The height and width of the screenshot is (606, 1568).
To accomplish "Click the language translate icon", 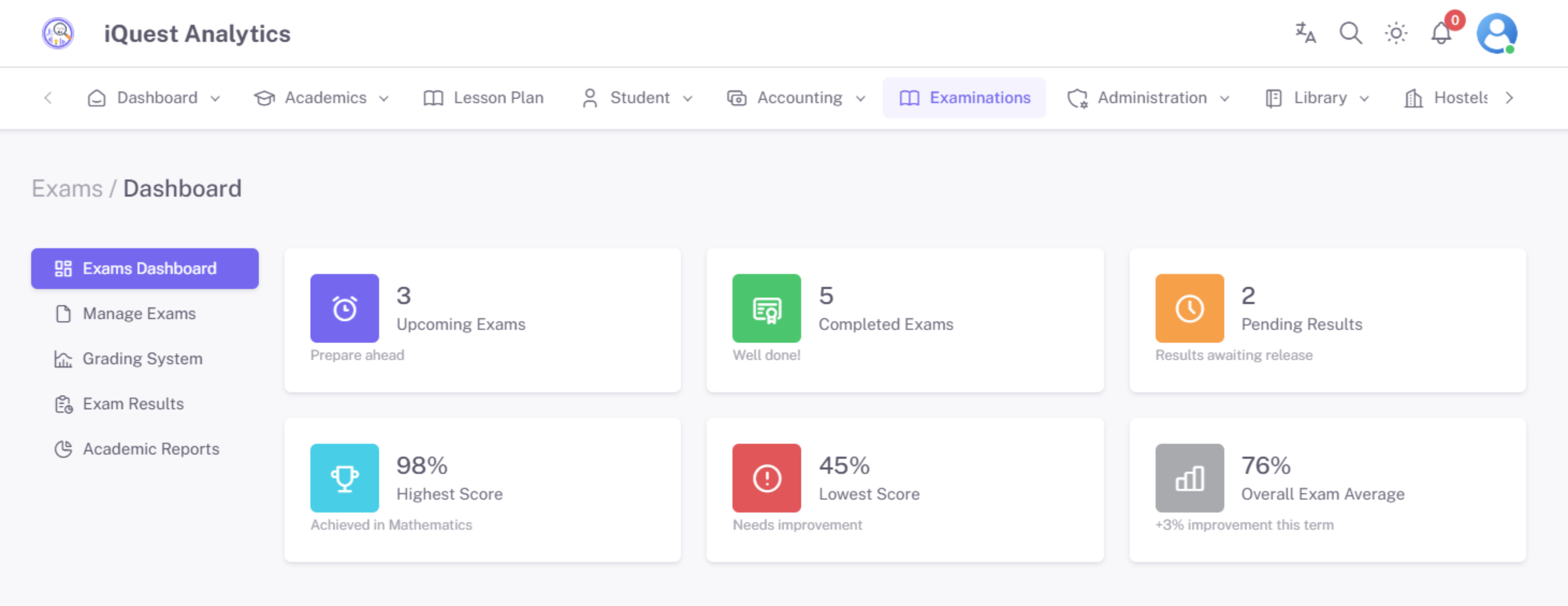I will [x=1305, y=33].
